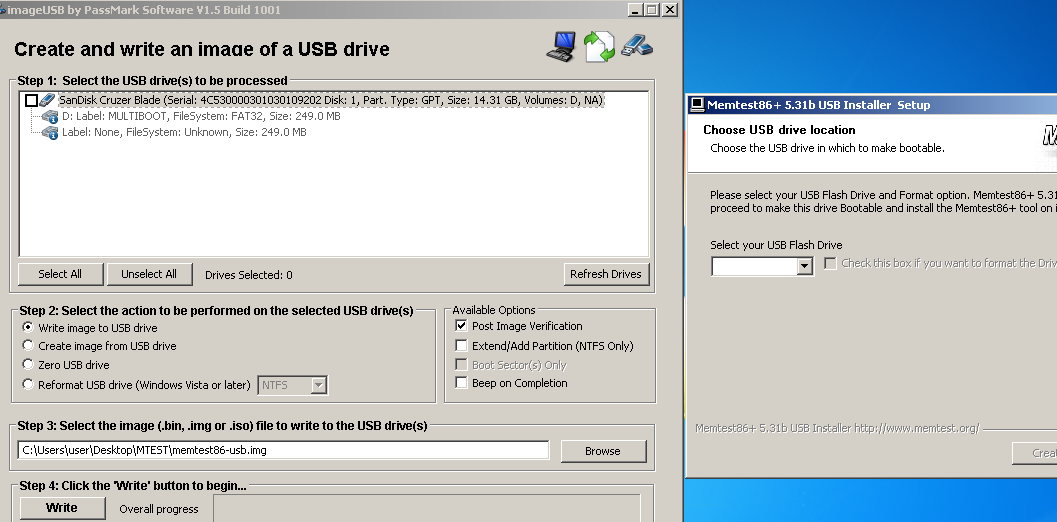Open the NTFS filesystem dropdown
The image size is (1057, 522).
[319, 385]
